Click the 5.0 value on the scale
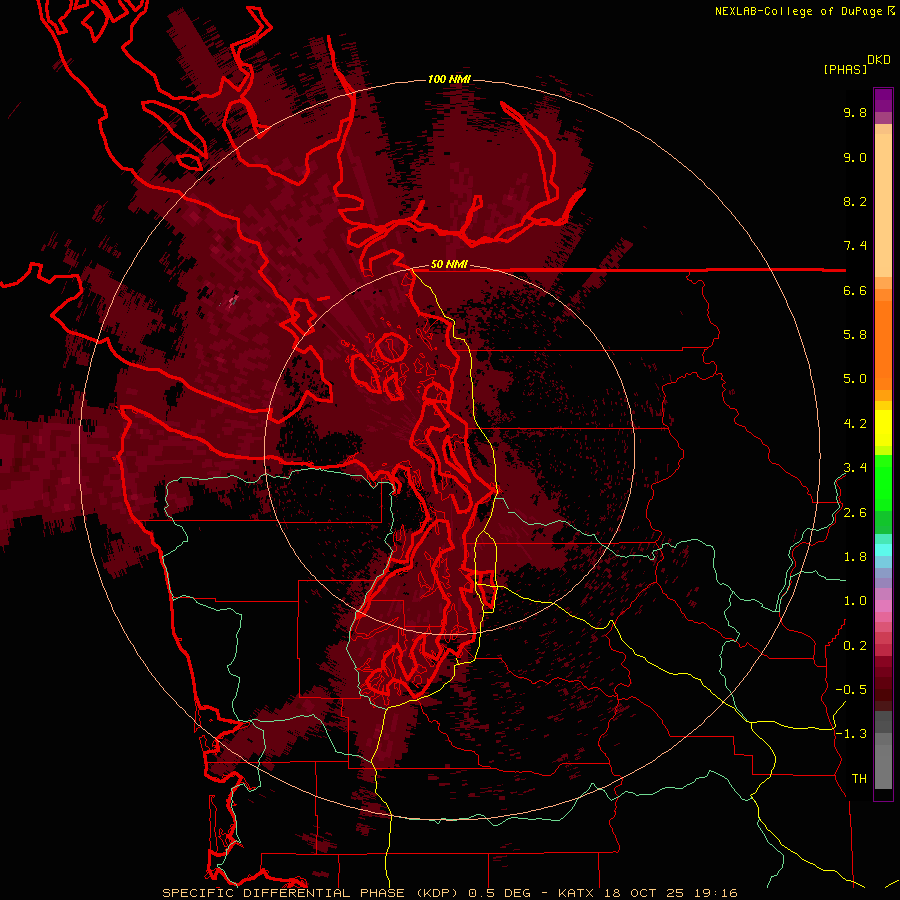 click(x=855, y=379)
